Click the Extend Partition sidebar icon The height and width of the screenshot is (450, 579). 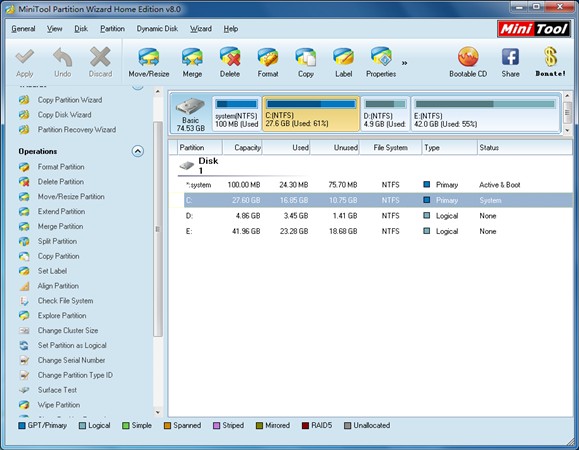click(24, 212)
